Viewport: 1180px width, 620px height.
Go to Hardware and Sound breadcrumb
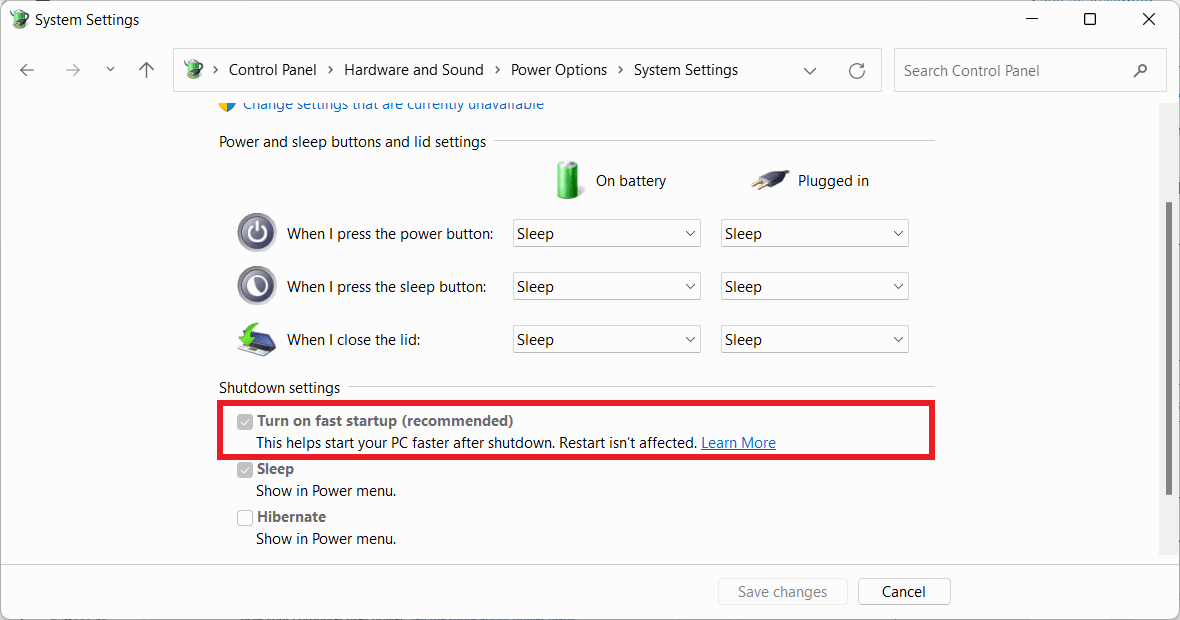tap(413, 70)
